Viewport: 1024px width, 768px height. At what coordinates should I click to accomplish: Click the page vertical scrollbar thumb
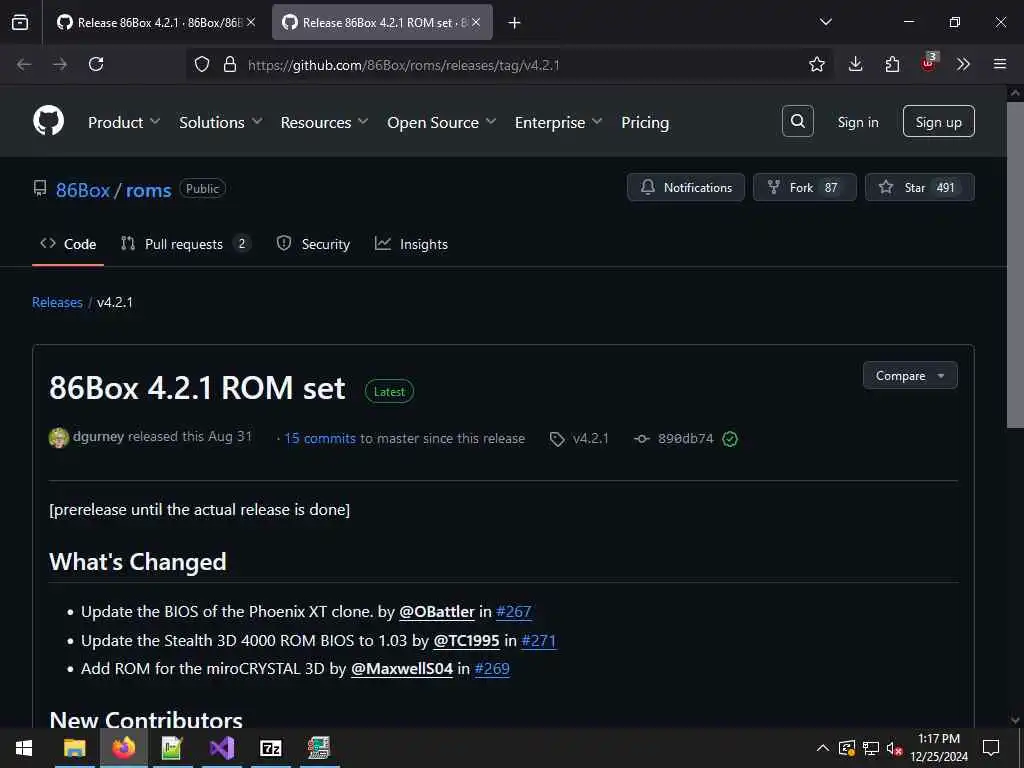click(1015, 264)
